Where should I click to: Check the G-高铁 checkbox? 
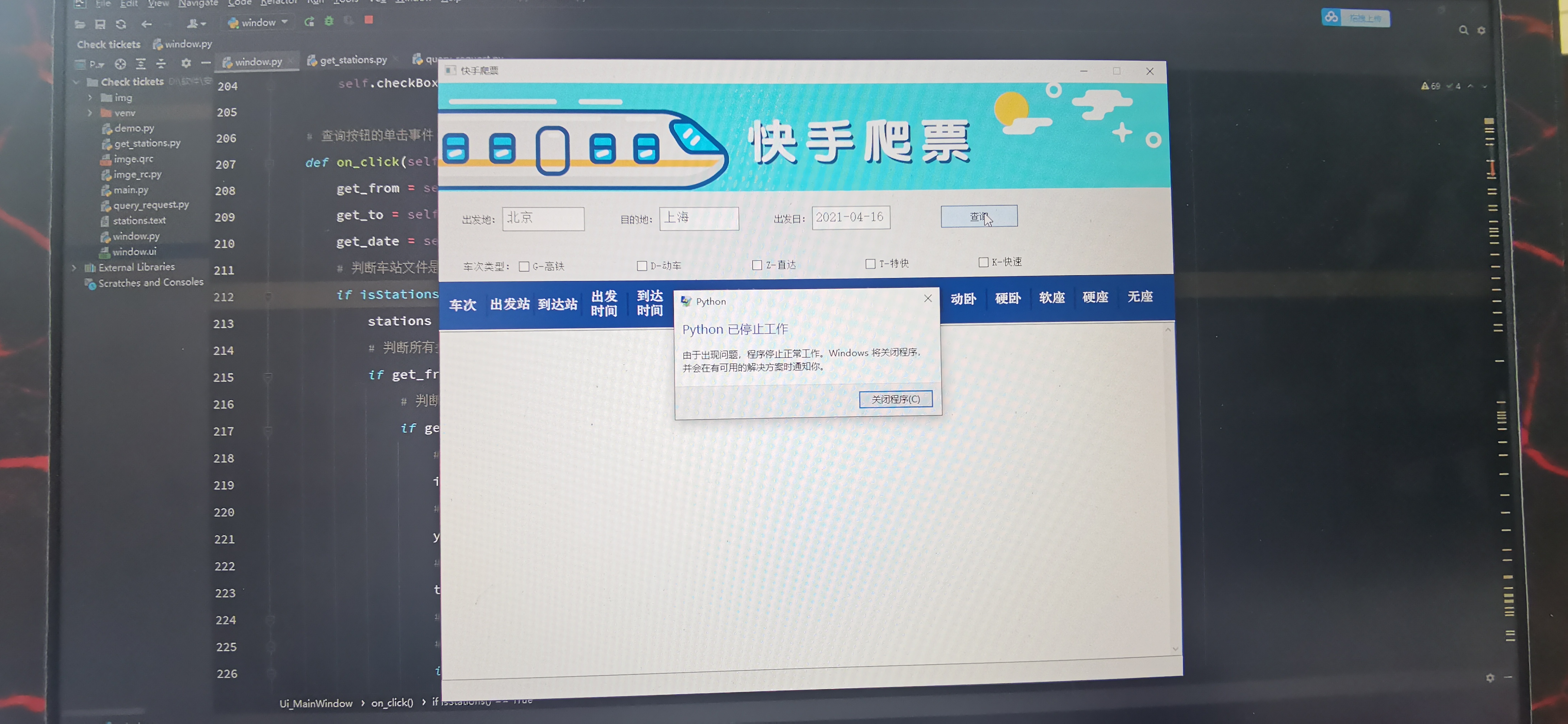point(523,266)
